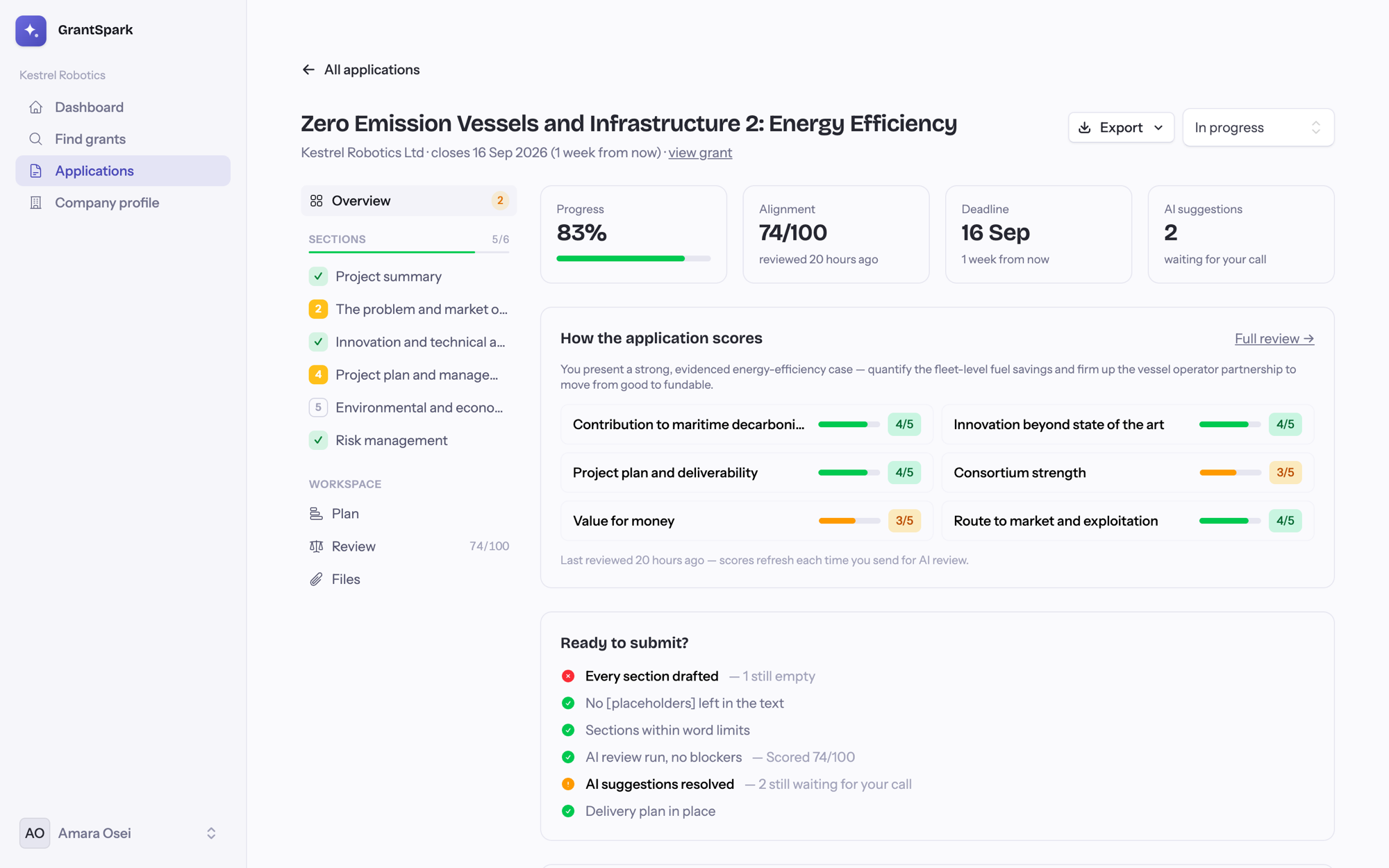Open the Export dropdown chevron
Image resolution: width=1389 pixels, height=868 pixels.
pos(1158,128)
